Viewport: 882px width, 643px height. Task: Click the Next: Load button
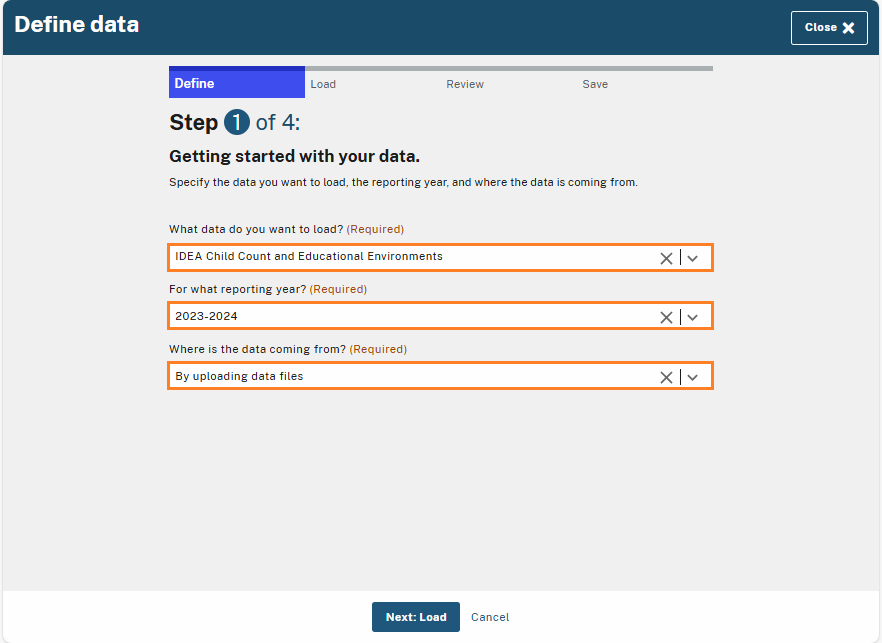(415, 617)
